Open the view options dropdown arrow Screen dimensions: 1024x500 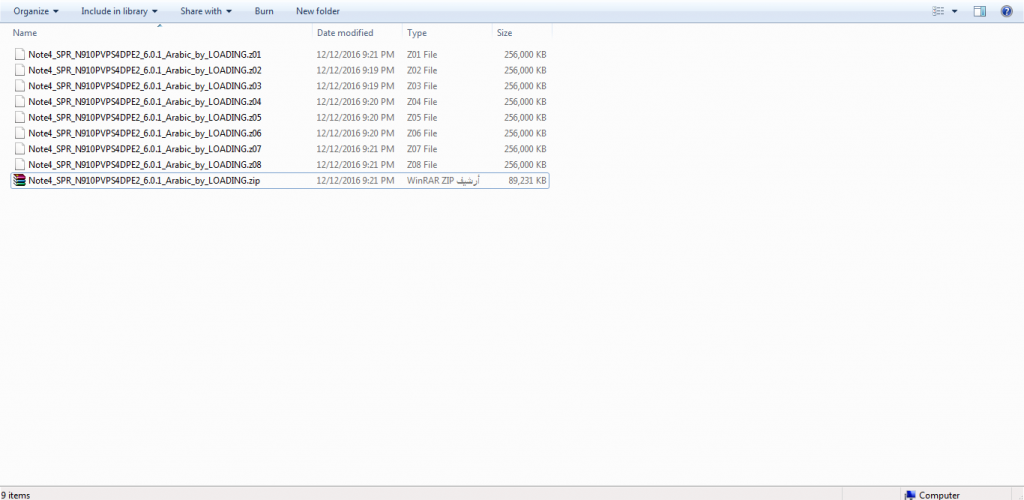pos(955,11)
